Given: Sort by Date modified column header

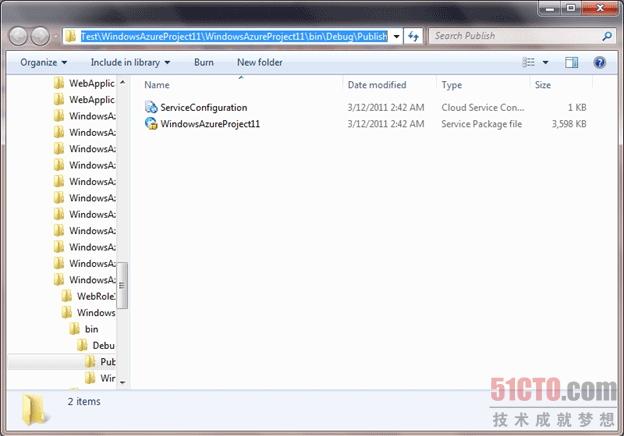Looking at the screenshot, I should coord(377,85).
